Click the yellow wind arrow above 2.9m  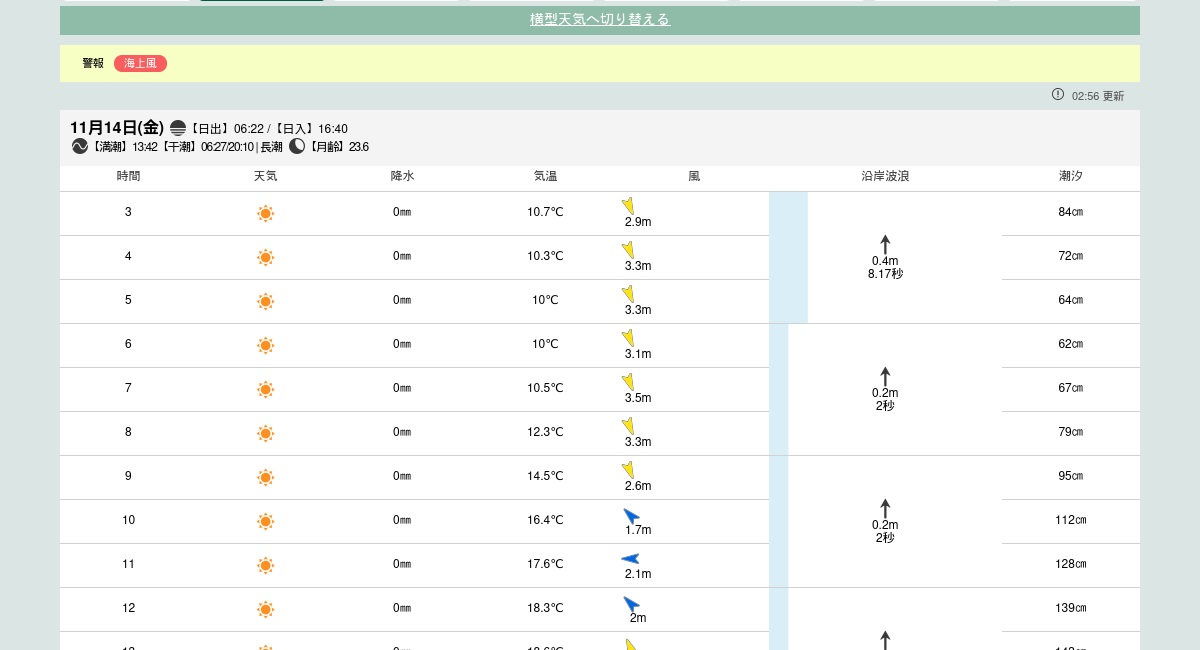coord(628,205)
